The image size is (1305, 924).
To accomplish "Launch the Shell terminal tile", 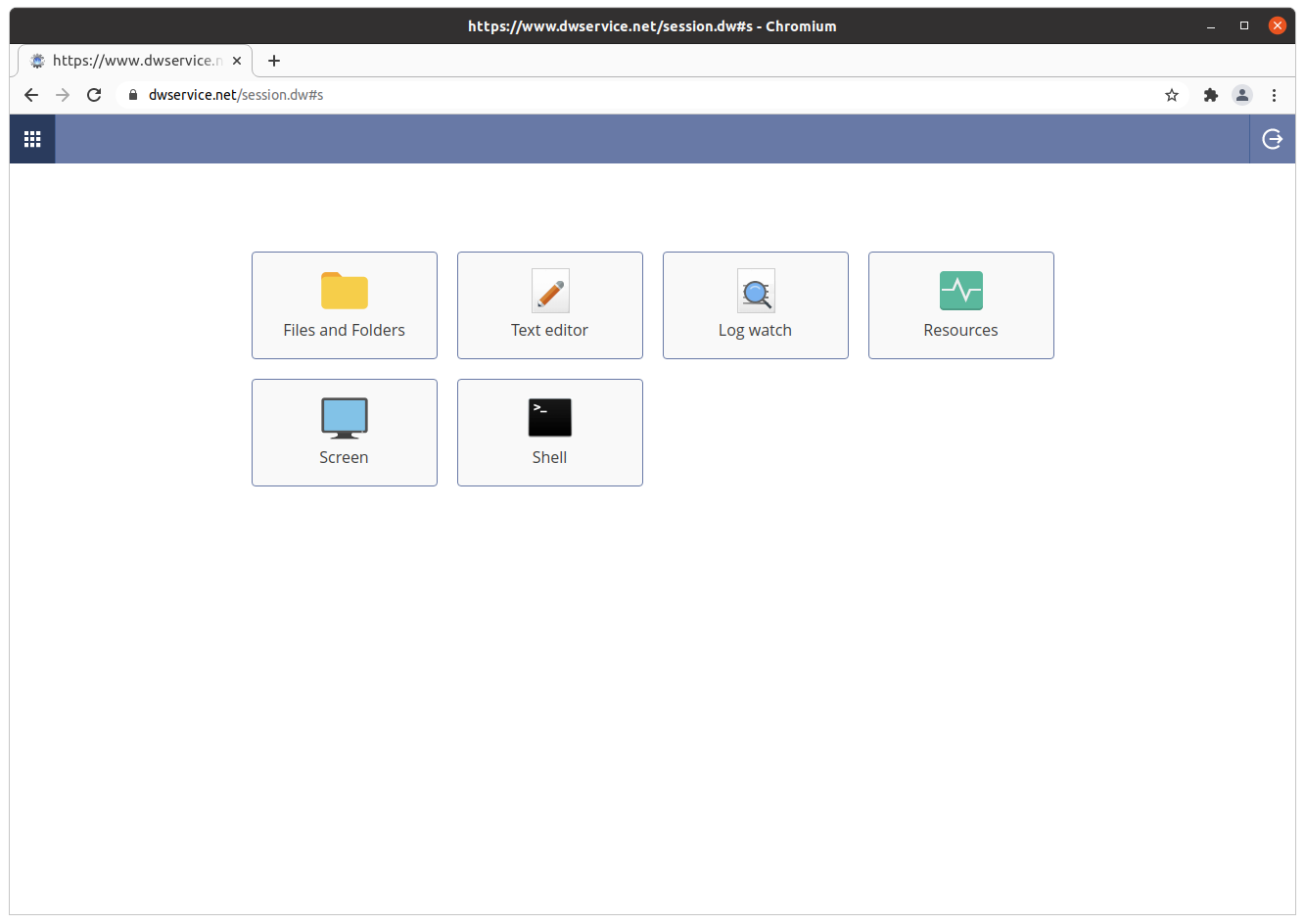I will click(x=549, y=433).
